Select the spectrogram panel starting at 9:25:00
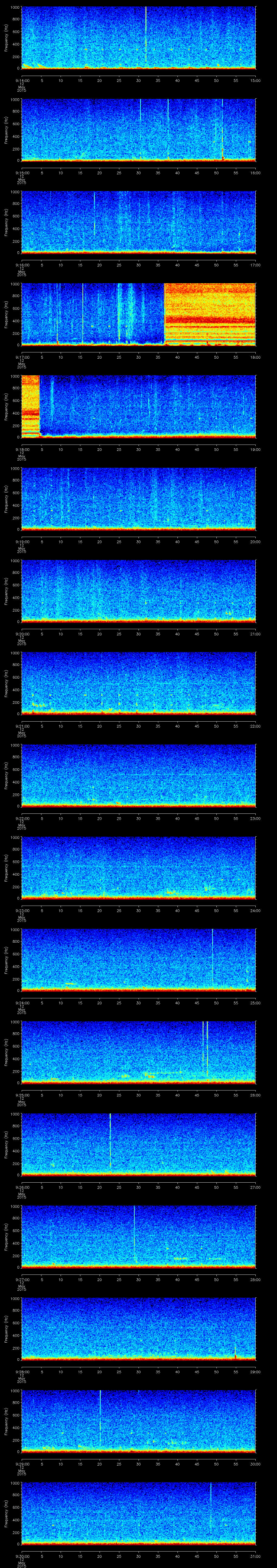This screenshot has height=1568, width=277. 138,1052
